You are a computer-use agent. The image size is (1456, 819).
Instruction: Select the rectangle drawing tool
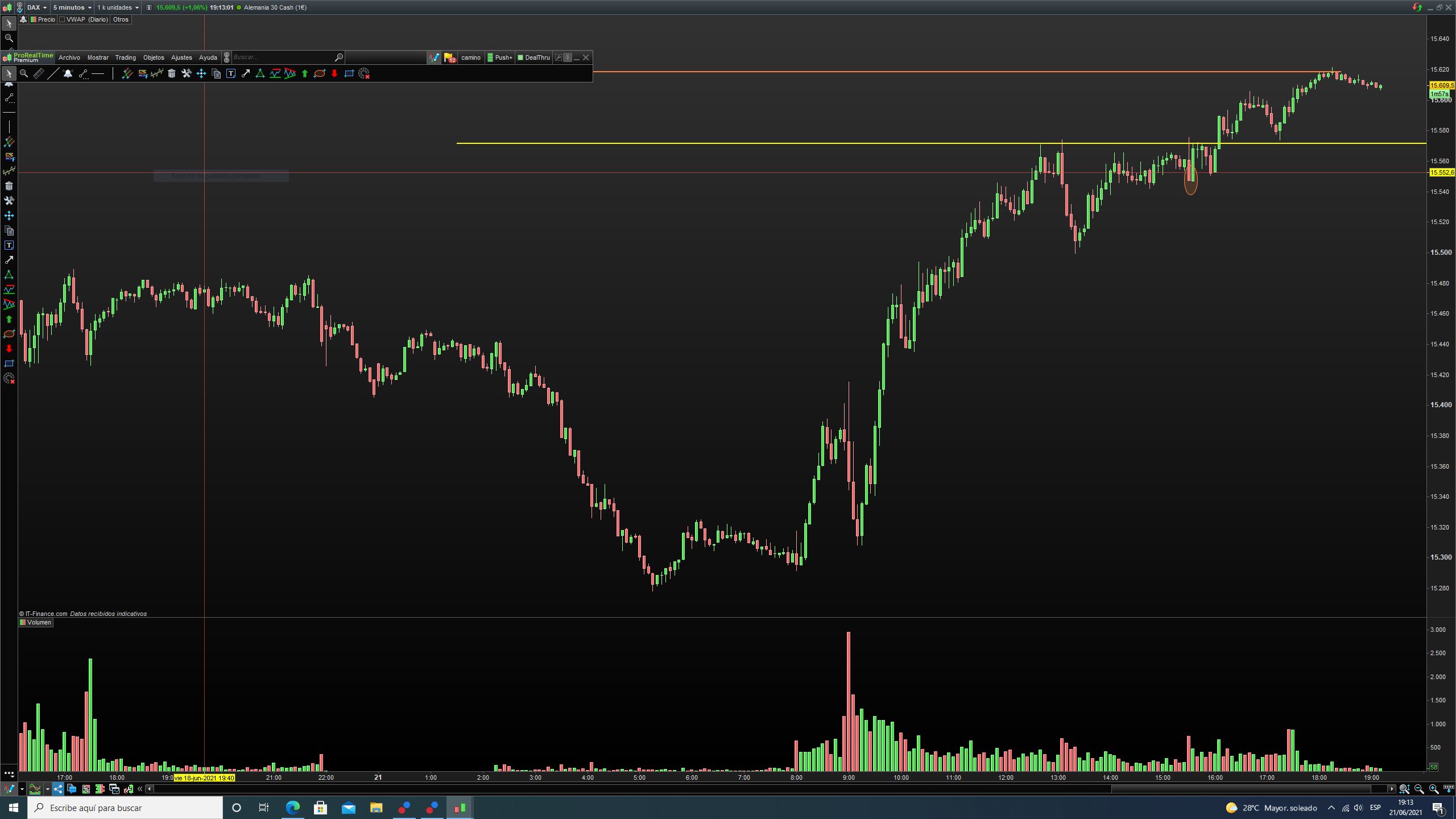point(349,73)
